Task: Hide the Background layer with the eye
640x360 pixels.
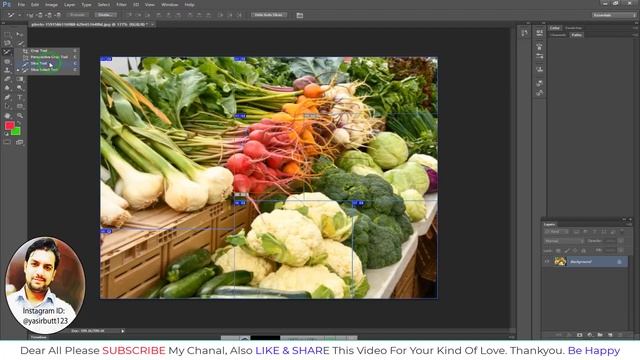Action: pyautogui.click(x=547, y=262)
